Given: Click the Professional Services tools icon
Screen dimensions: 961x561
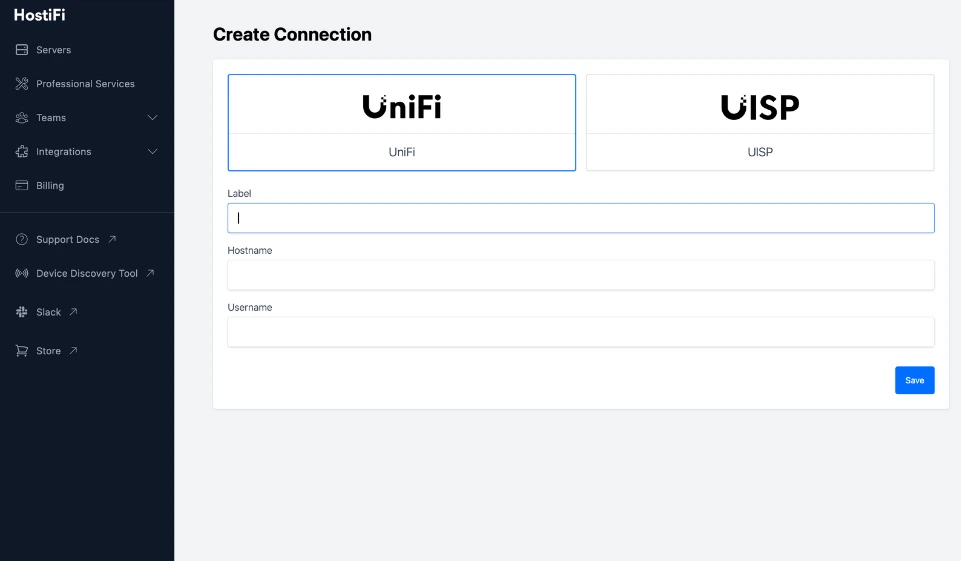Looking at the screenshot, I should 22,83.
